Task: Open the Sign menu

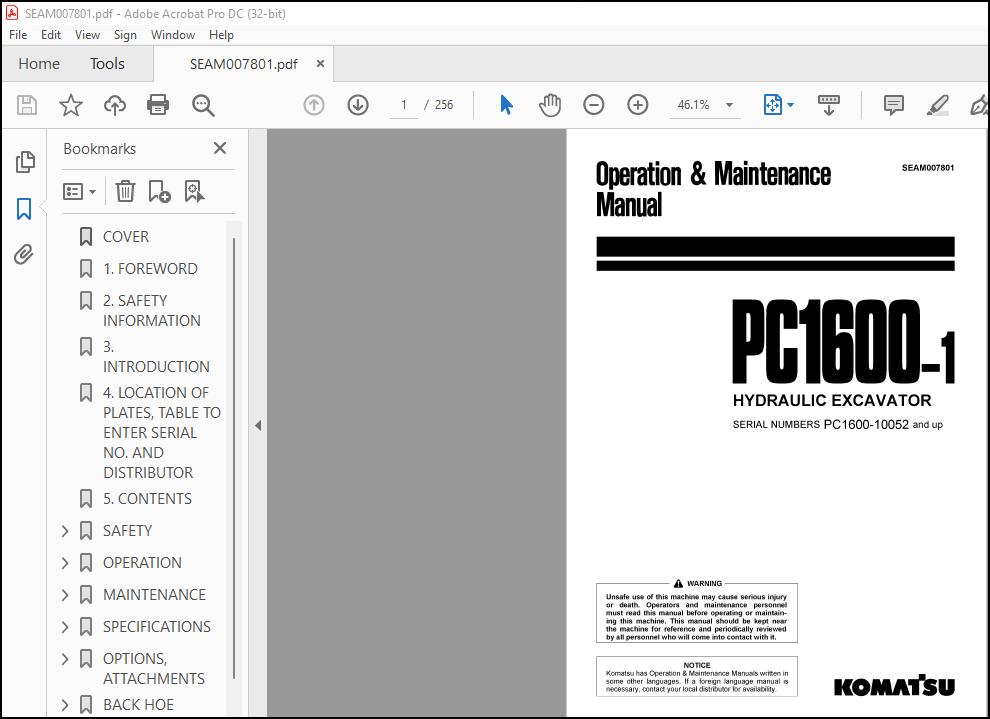Action: [x=125, y=35]
